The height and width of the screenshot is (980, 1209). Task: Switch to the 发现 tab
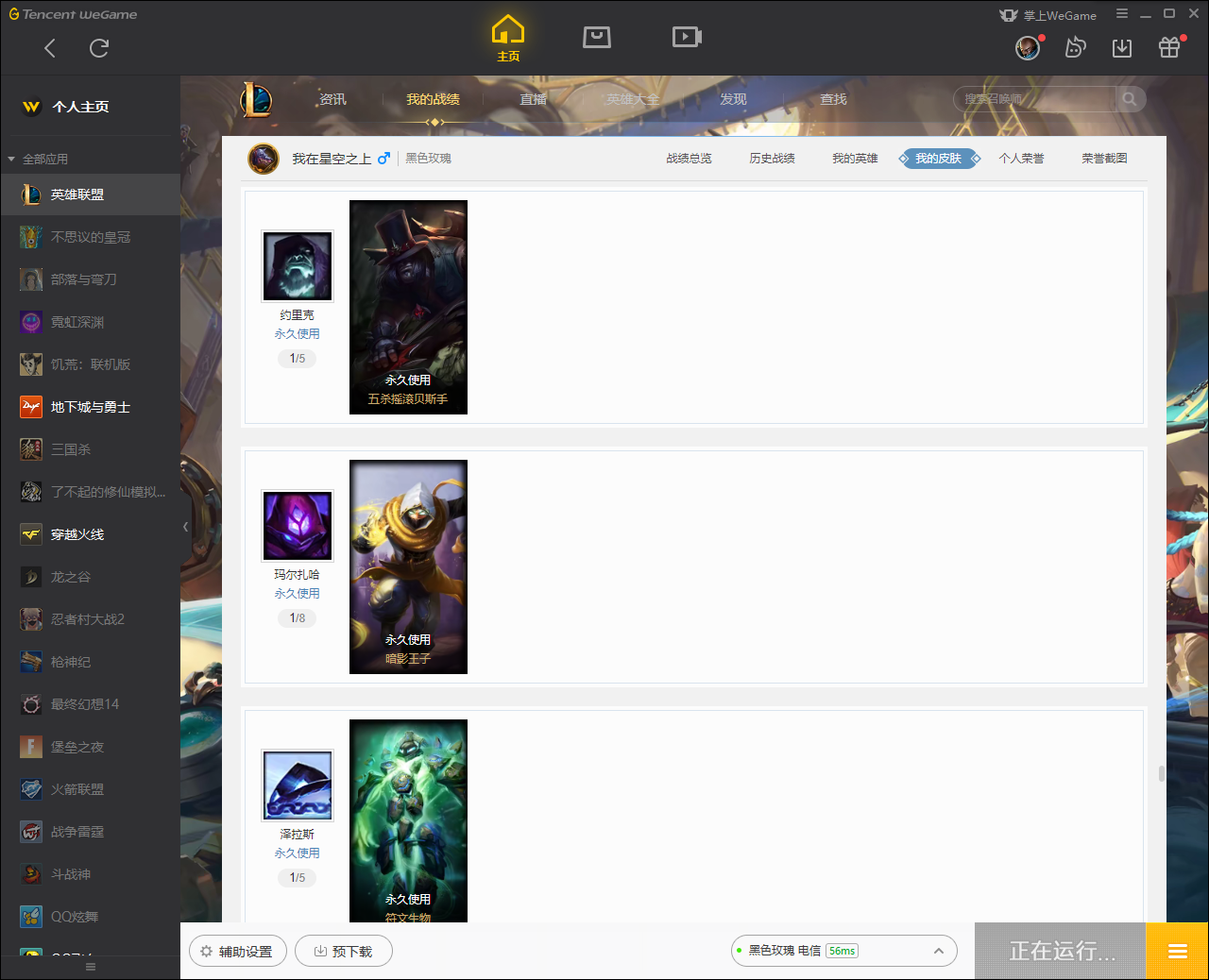tap(733, 99)
